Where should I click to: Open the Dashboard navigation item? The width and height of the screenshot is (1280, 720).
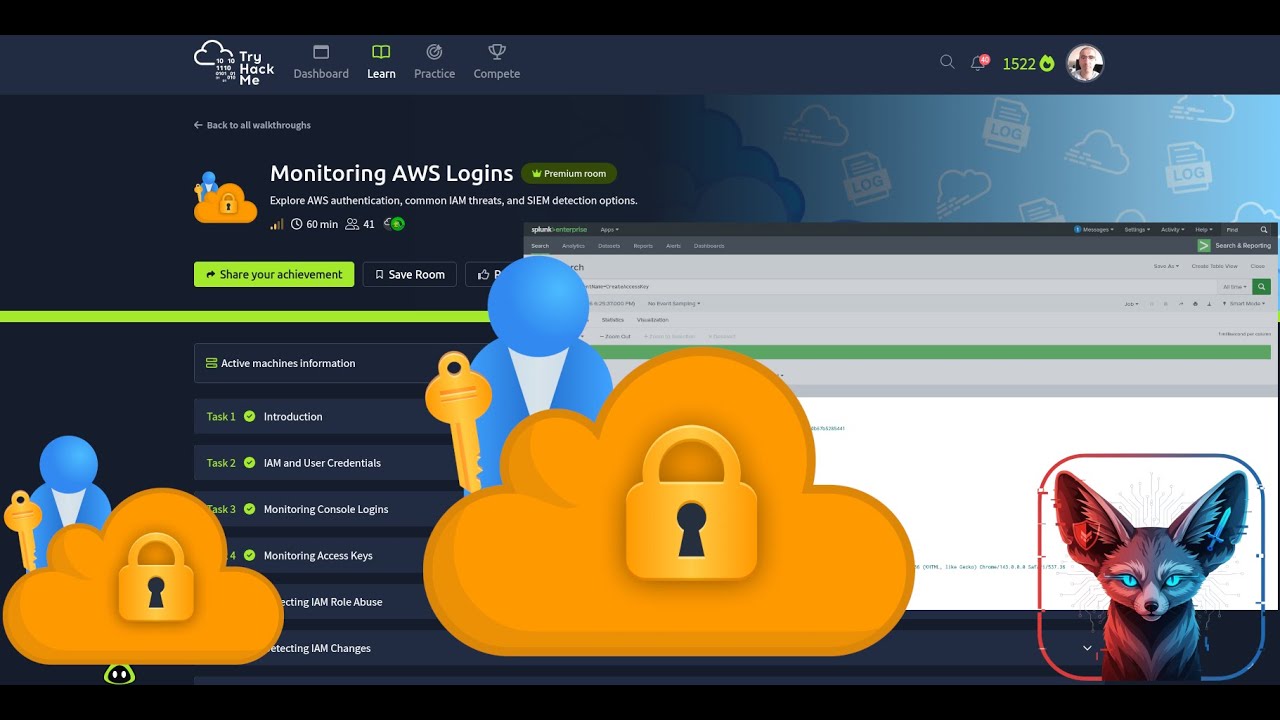point(321,62)
